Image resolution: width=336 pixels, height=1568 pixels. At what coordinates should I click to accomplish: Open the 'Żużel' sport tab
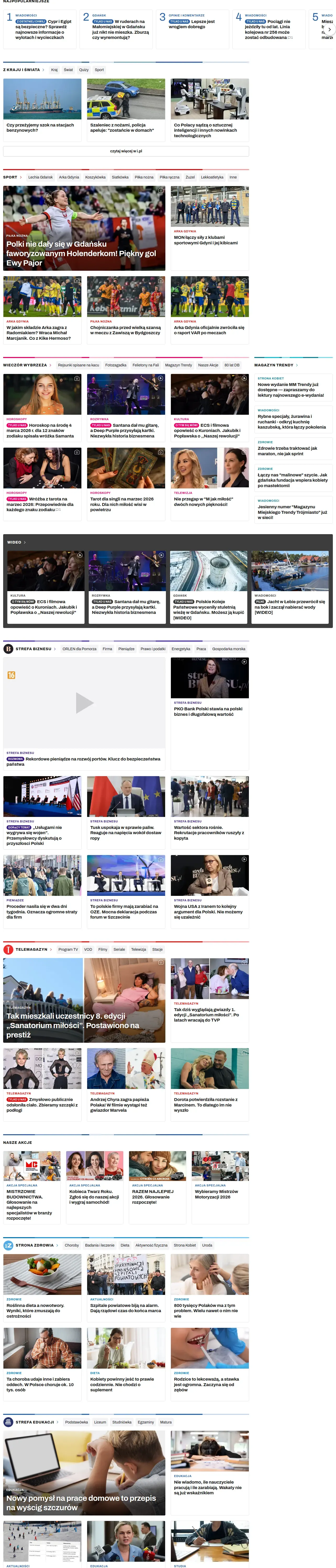190,178
